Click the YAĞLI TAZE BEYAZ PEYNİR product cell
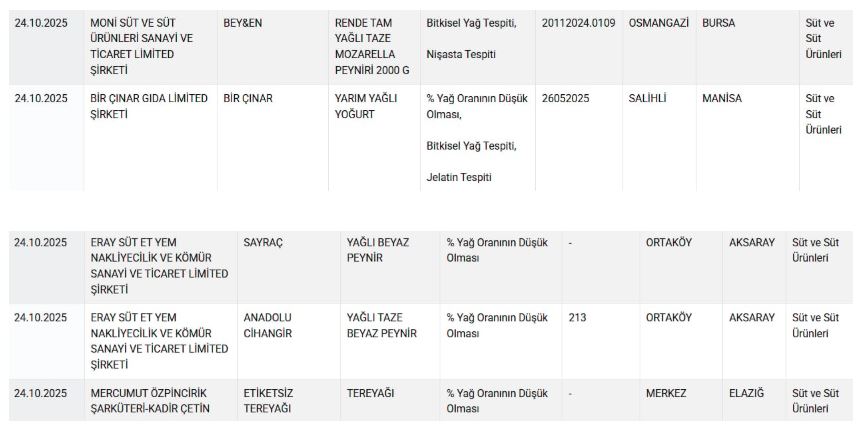Viewport: 862px width, 435px height. tap(381, 325)
